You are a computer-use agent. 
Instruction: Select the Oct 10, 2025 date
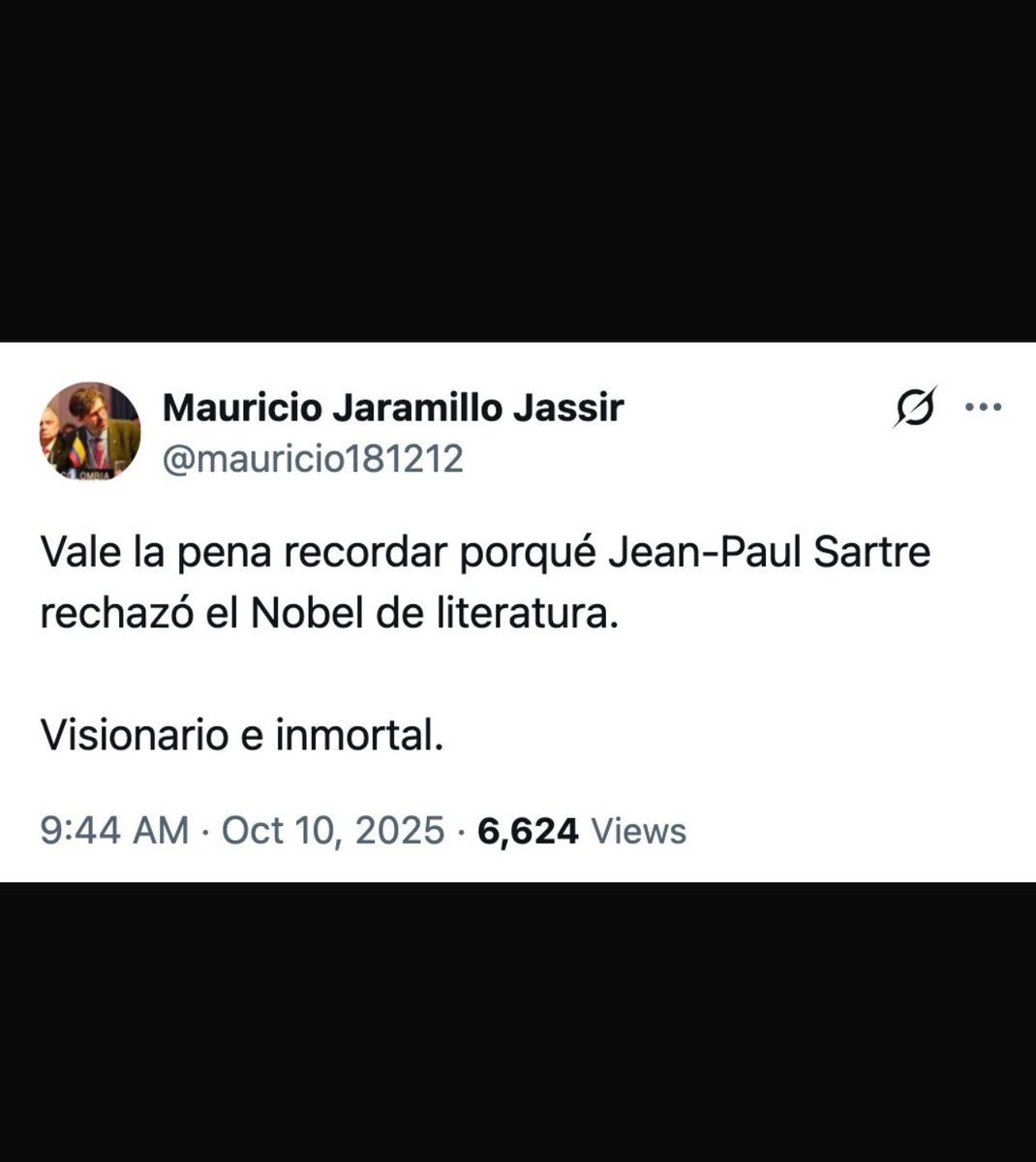pyautogui.click(x=333, y=831)
